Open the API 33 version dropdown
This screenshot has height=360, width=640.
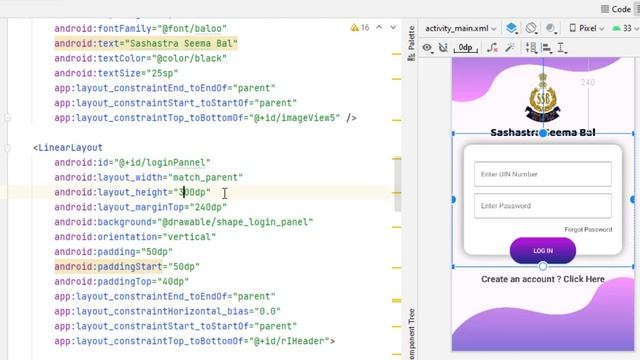coord(625,28)
